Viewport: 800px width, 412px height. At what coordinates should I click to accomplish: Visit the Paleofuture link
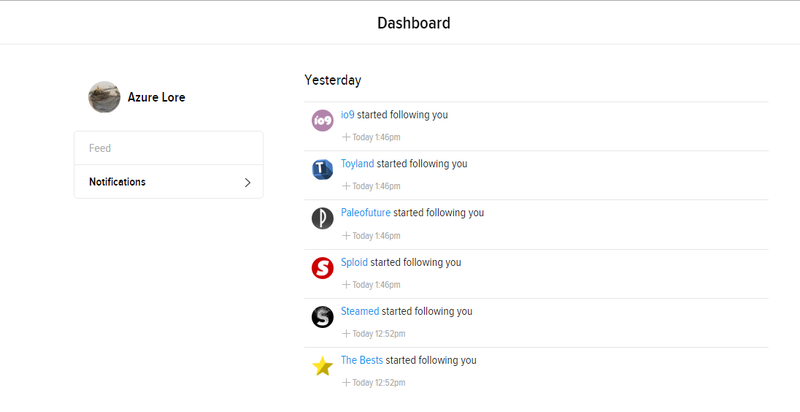coord(365,212)
